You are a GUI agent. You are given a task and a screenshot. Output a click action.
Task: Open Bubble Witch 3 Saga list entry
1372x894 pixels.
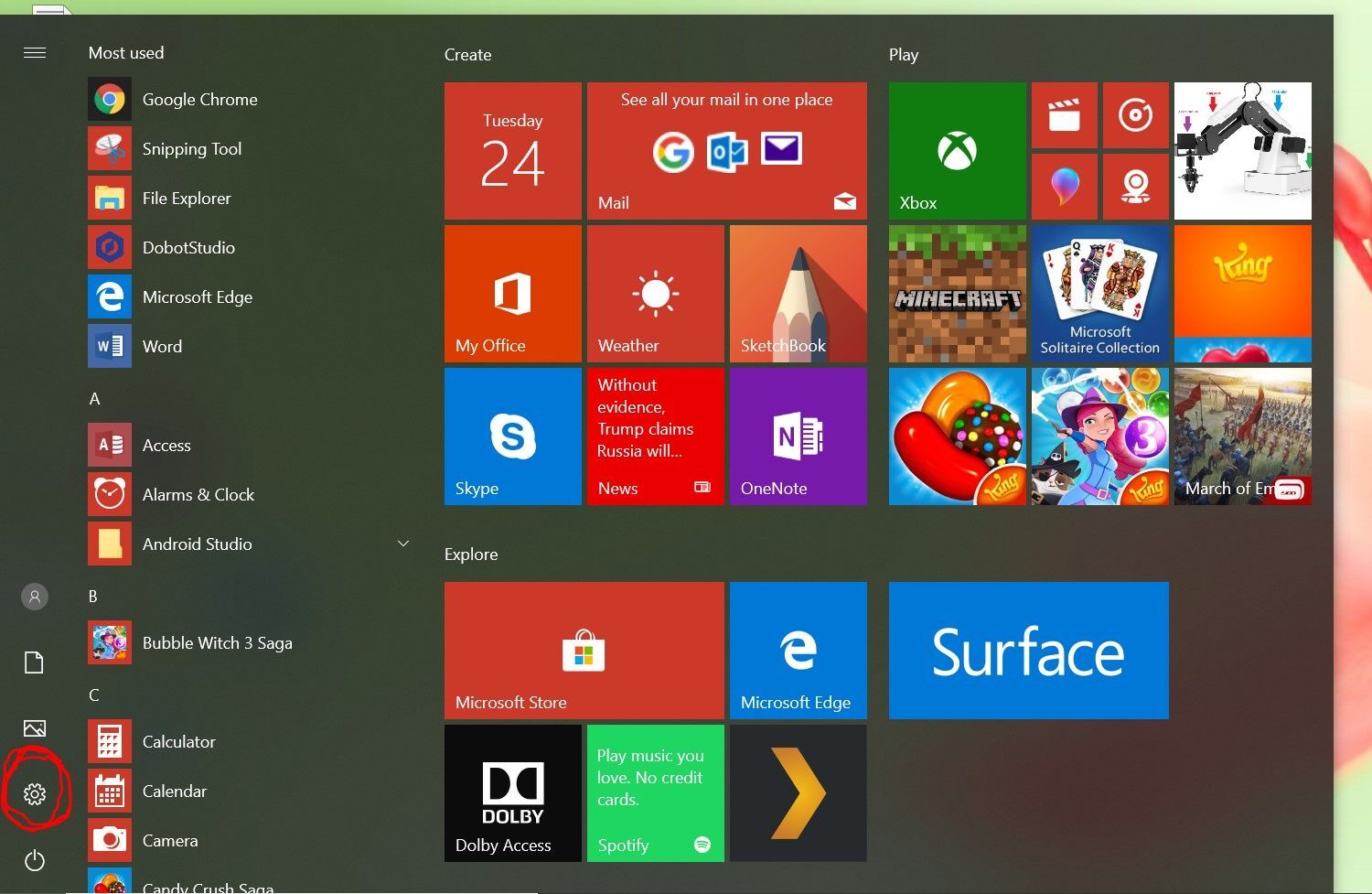(247, 643)
